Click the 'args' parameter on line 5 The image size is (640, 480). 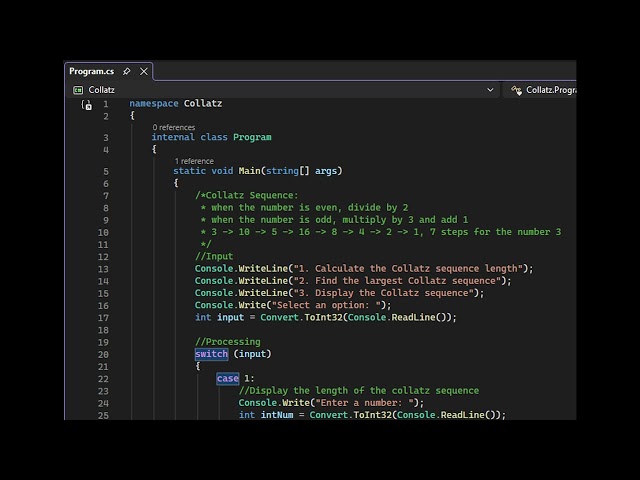pos(326,171)
